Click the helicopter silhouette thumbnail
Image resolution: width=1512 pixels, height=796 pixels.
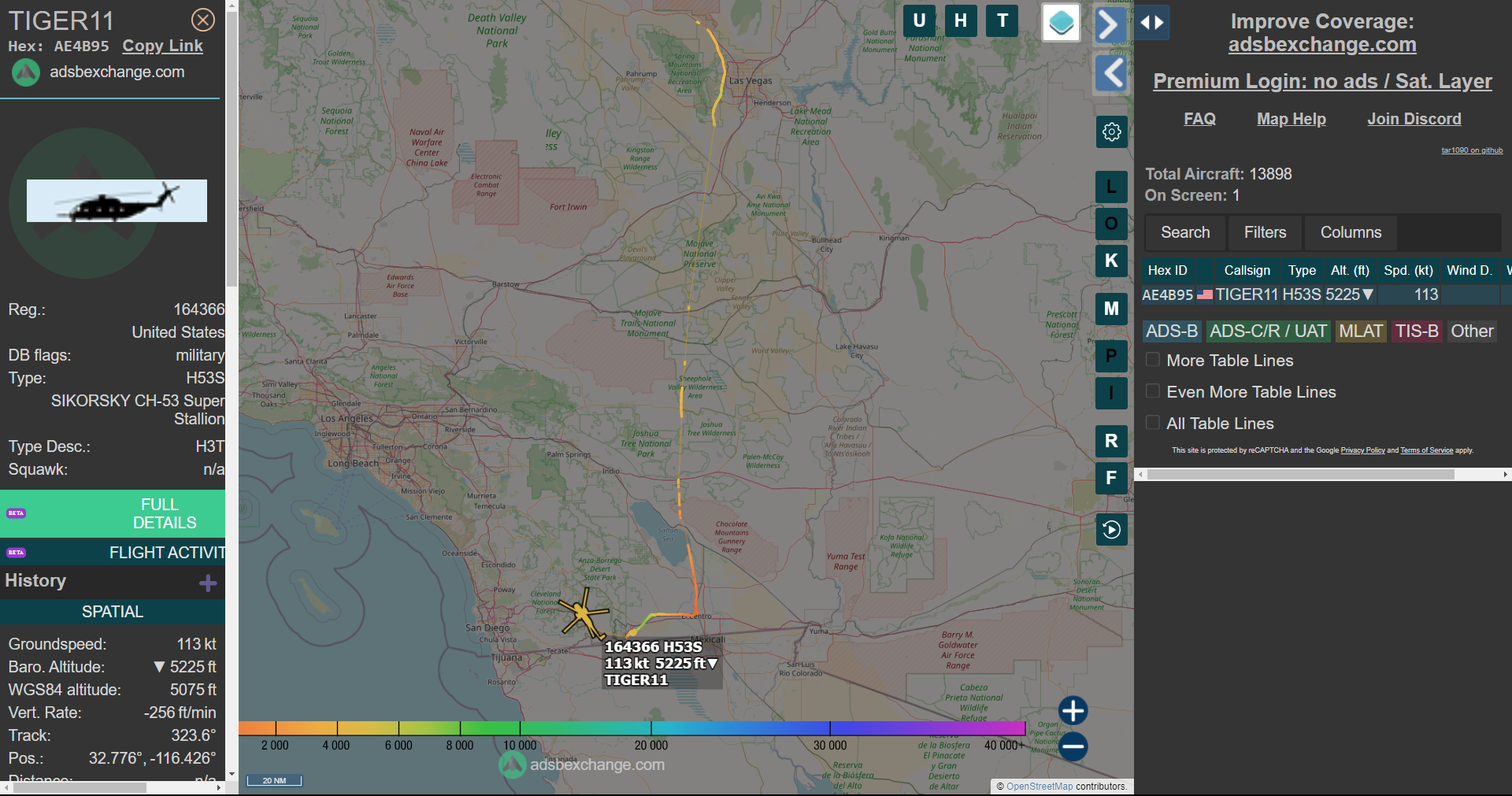point(117,201)
